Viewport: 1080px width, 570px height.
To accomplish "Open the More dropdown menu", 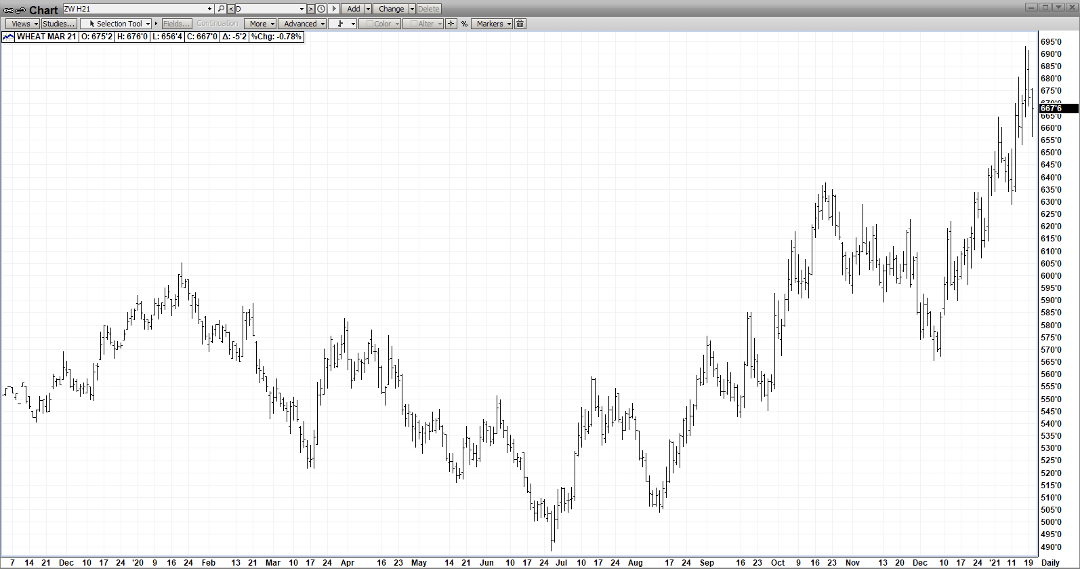I will point(260,23).
